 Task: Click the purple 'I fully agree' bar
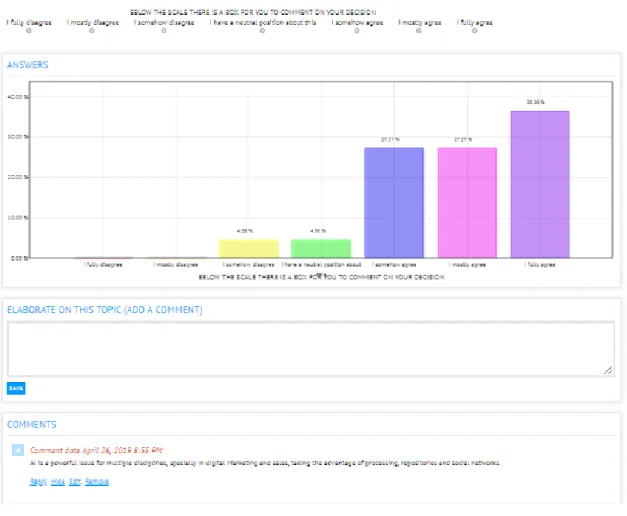pos(540,184)
